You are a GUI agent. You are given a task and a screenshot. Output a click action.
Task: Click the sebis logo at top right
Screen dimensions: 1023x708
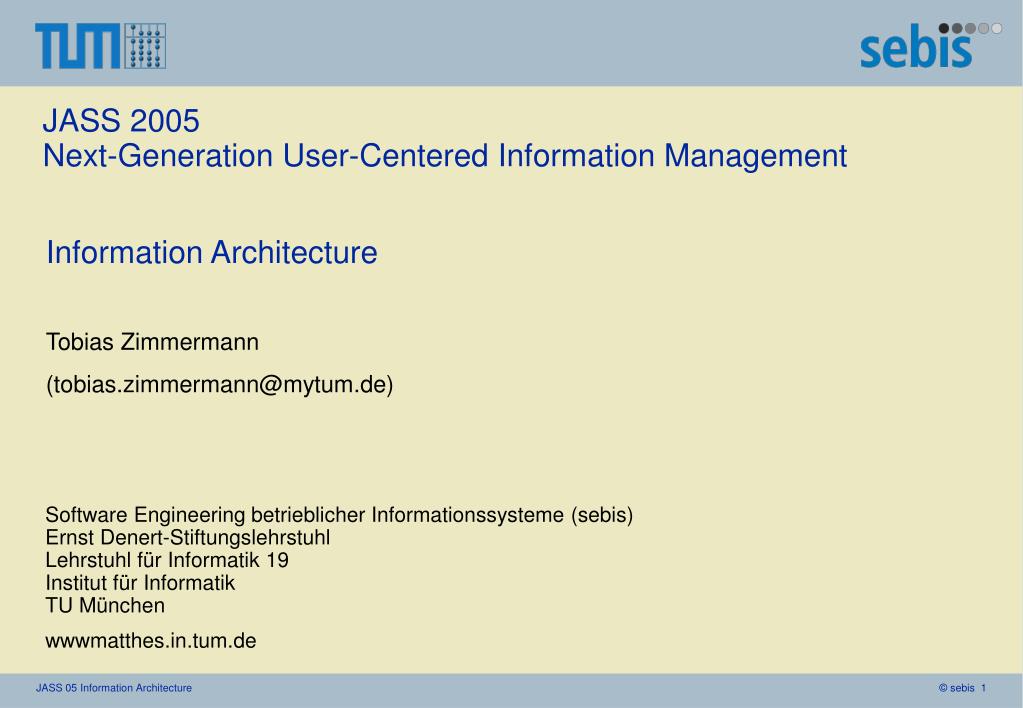[931, 46]
